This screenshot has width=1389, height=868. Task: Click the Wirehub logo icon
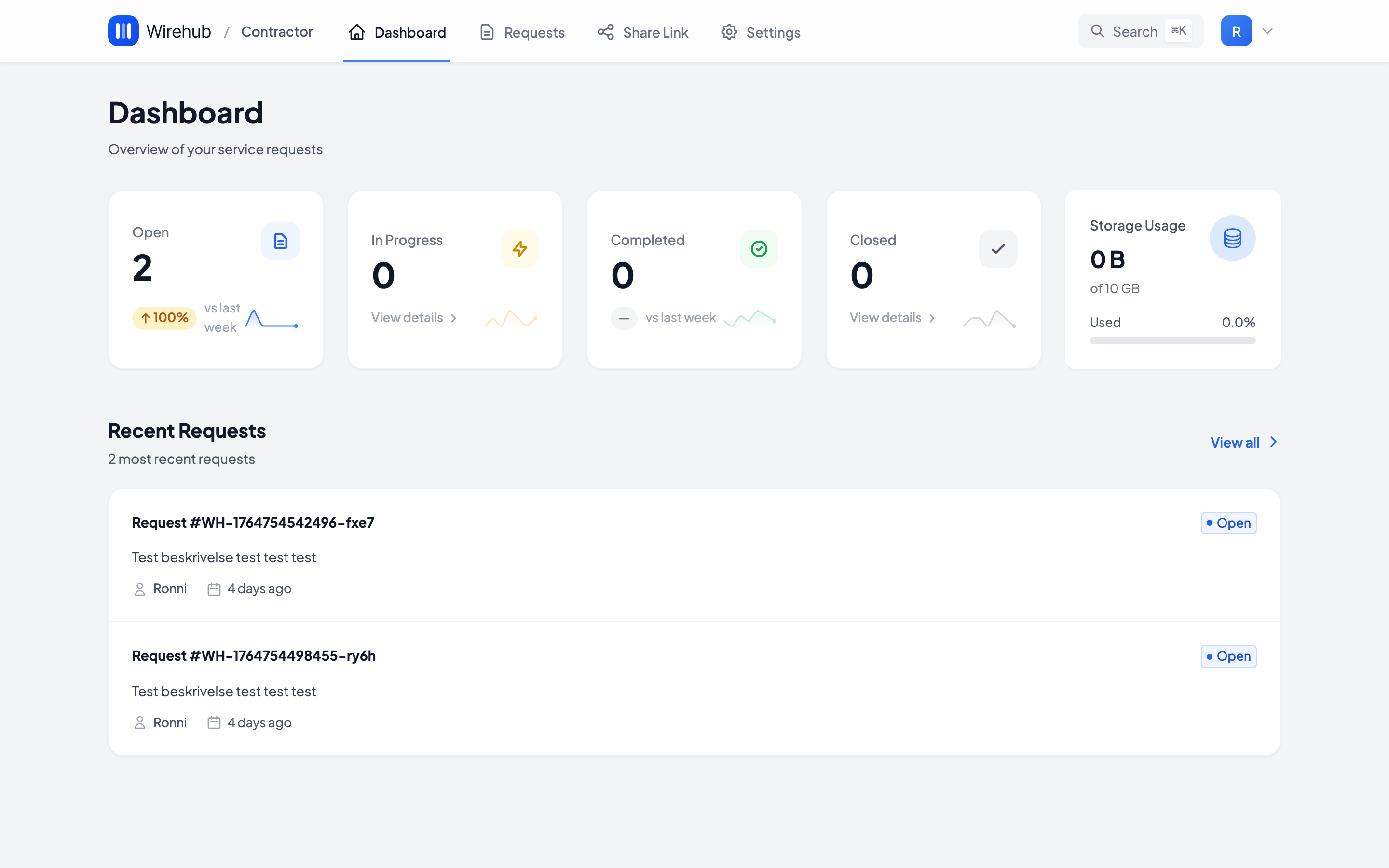tap(123, 31)
